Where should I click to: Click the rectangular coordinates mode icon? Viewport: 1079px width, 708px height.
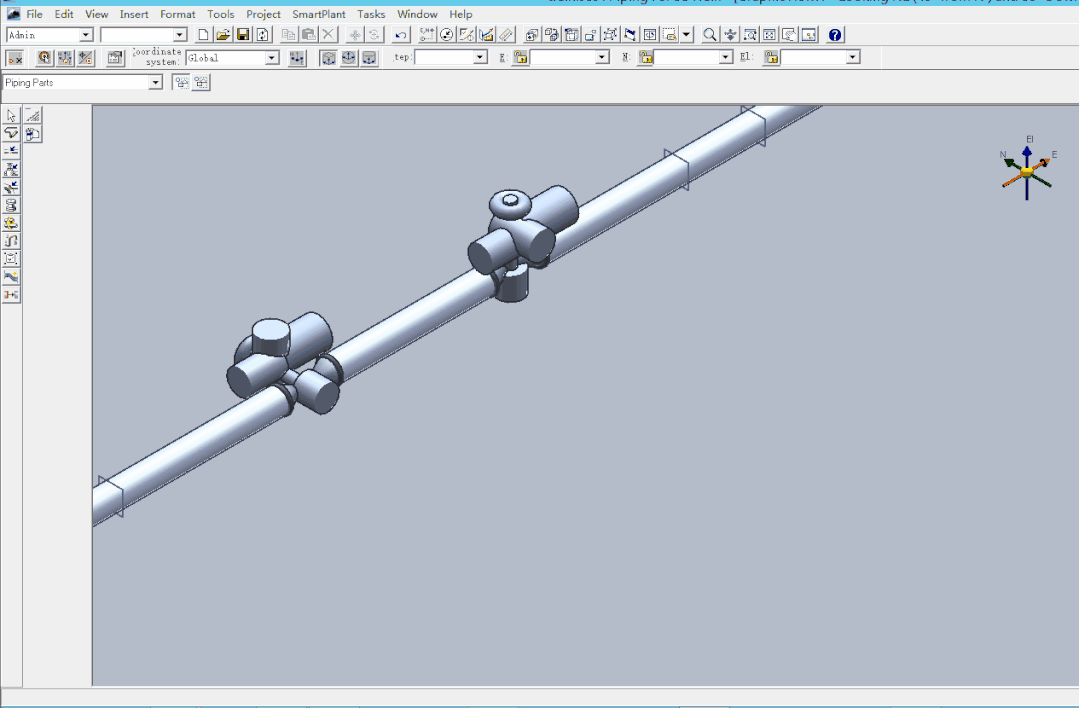(x=328, y=58)
